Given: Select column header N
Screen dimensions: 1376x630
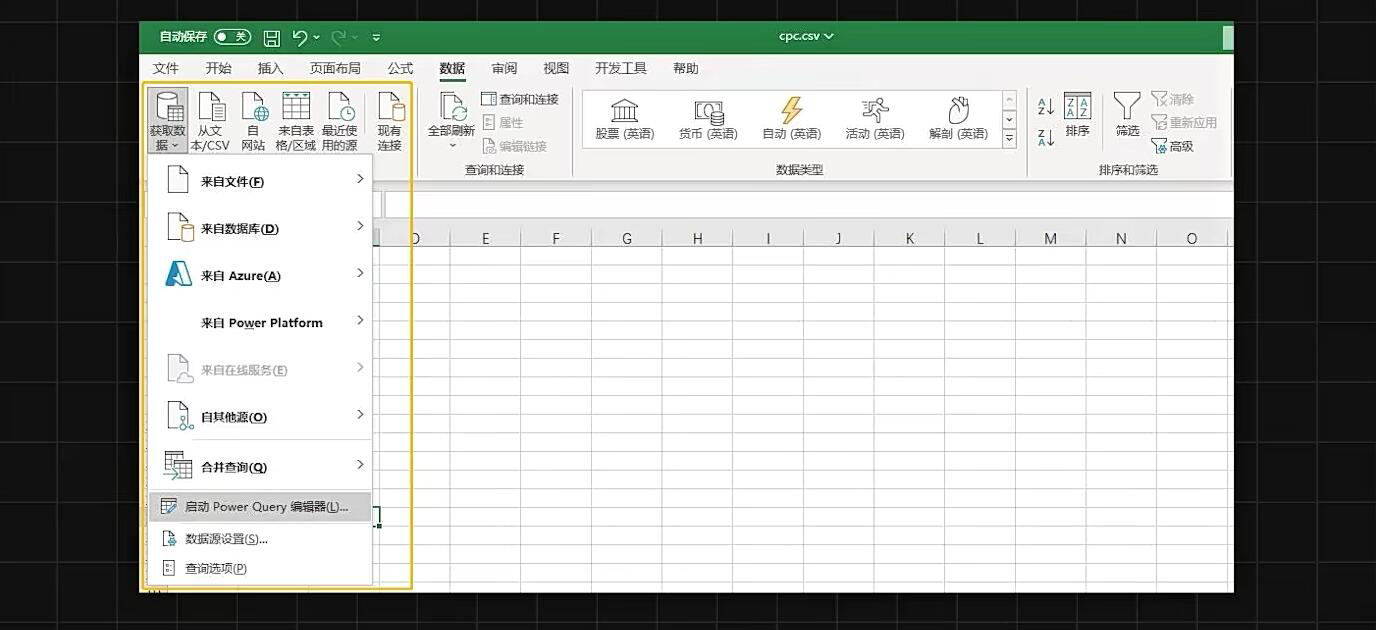Looking at the screenshot, I should (1121, 238).
